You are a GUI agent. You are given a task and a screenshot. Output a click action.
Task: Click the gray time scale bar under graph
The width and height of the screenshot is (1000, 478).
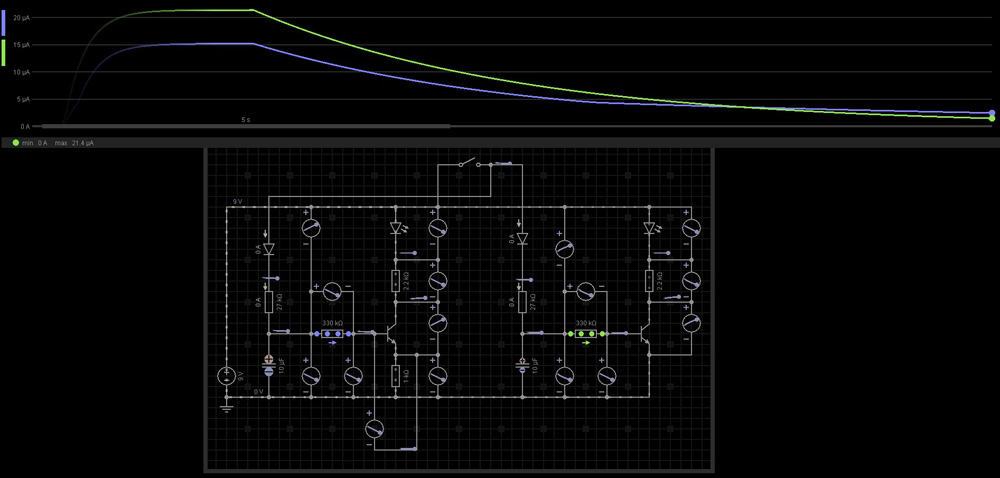(x=245, y=127)
